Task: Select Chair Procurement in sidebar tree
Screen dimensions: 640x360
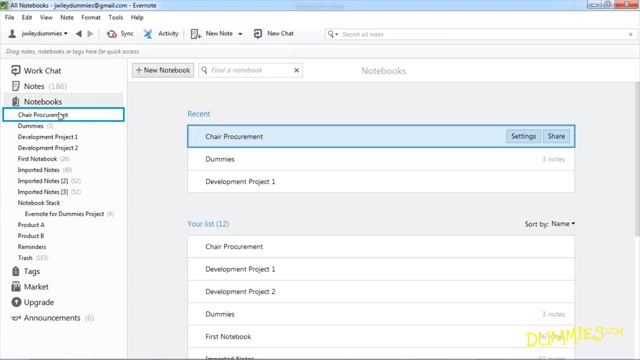Action: pos(63,115)
